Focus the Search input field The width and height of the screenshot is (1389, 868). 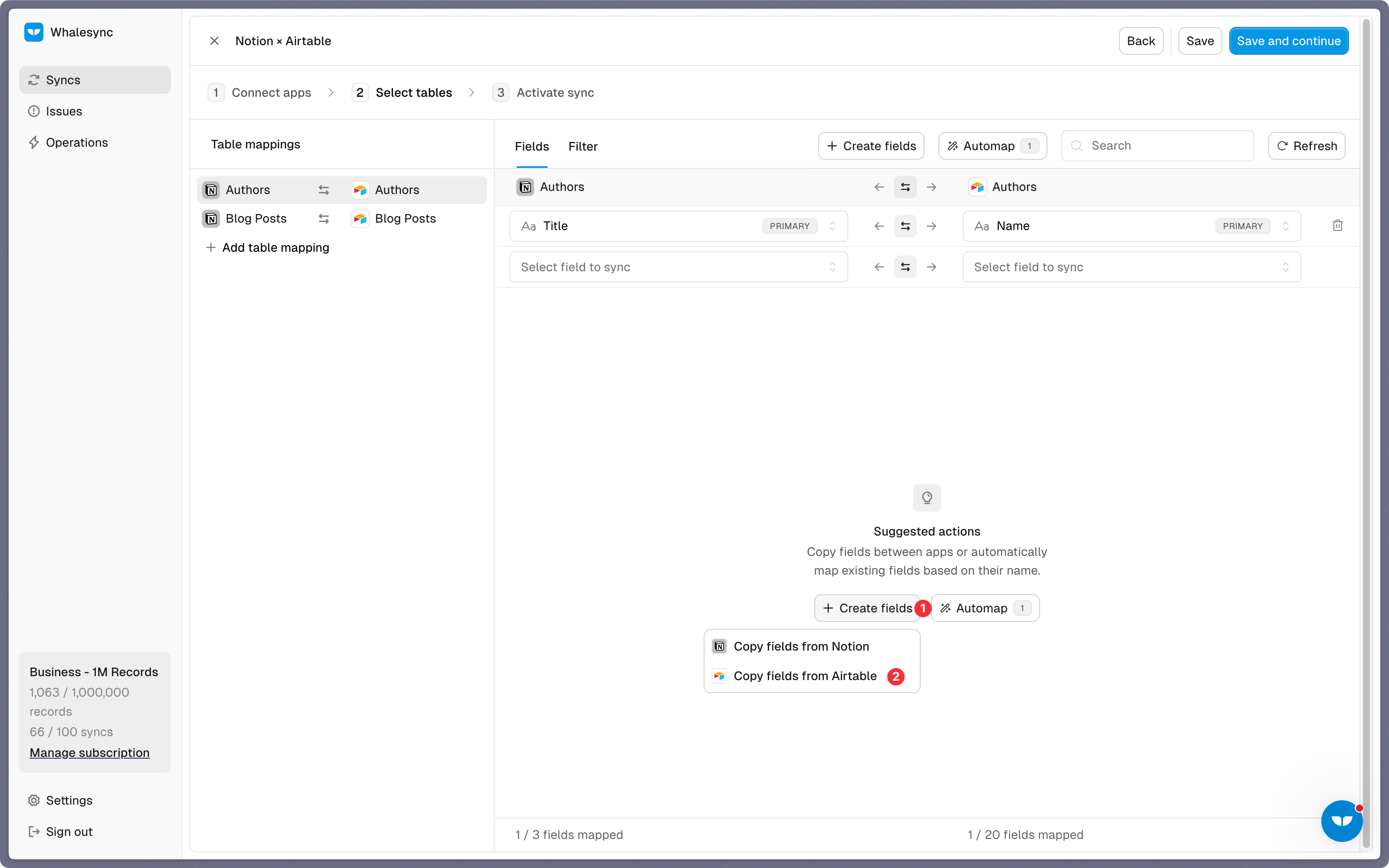tap(1157, 146)
